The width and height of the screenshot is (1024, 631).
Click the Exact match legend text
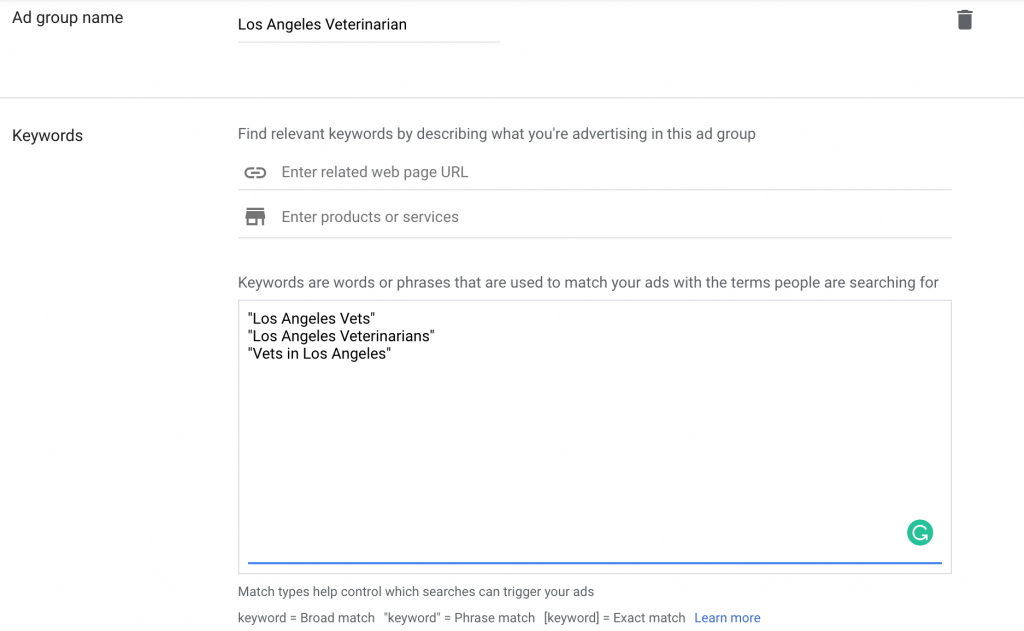tap(615, 618)
